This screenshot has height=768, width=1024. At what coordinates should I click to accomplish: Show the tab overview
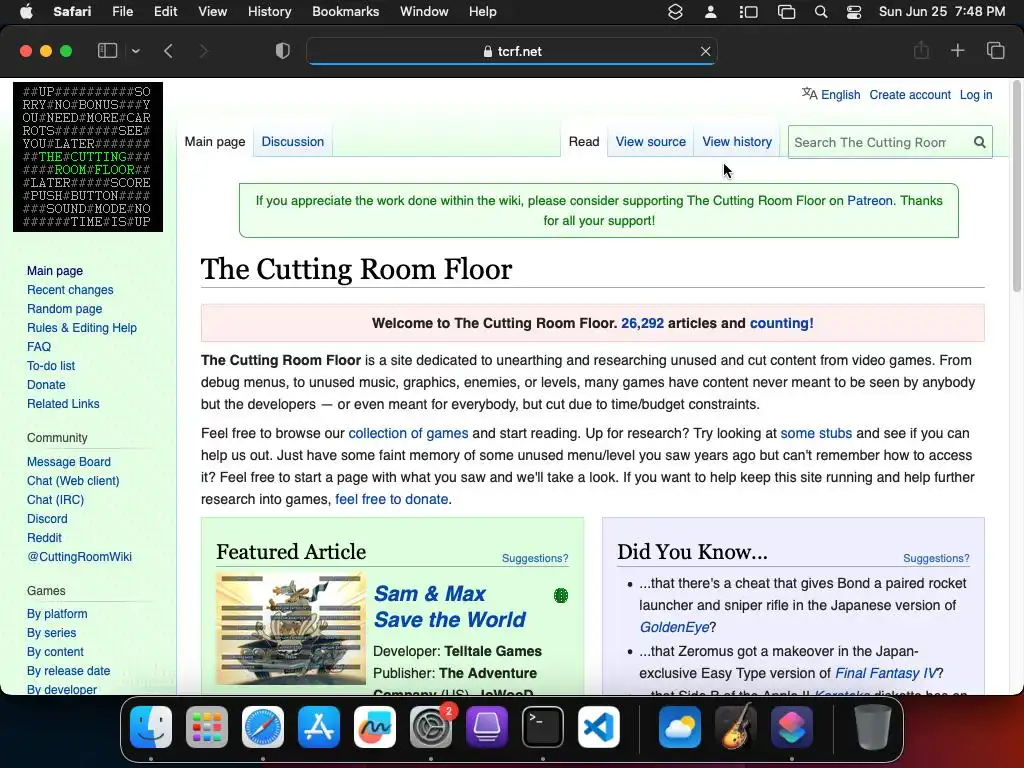(995, 50)
